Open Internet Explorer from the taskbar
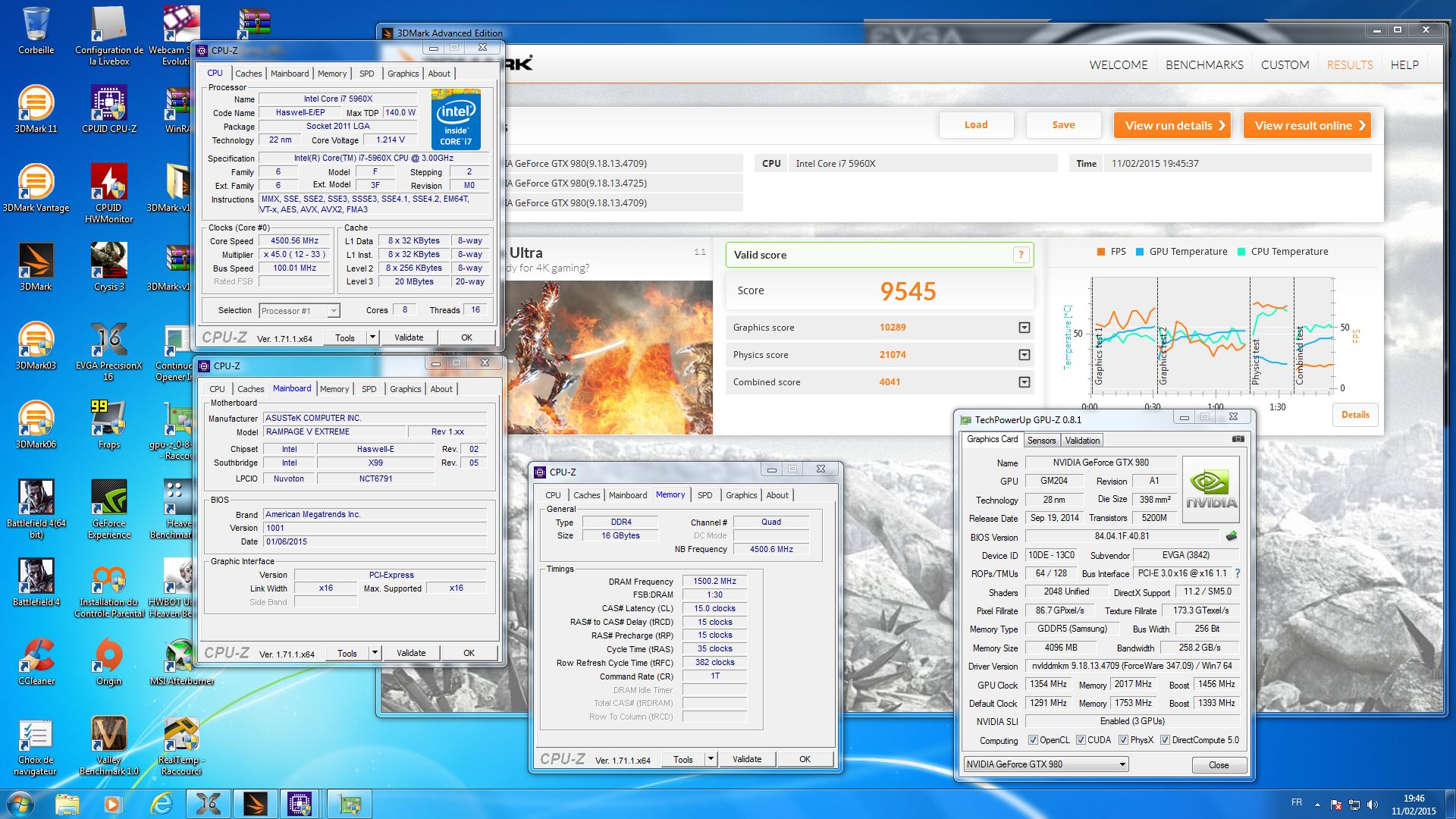1456x819 pixels. point(161,804)
